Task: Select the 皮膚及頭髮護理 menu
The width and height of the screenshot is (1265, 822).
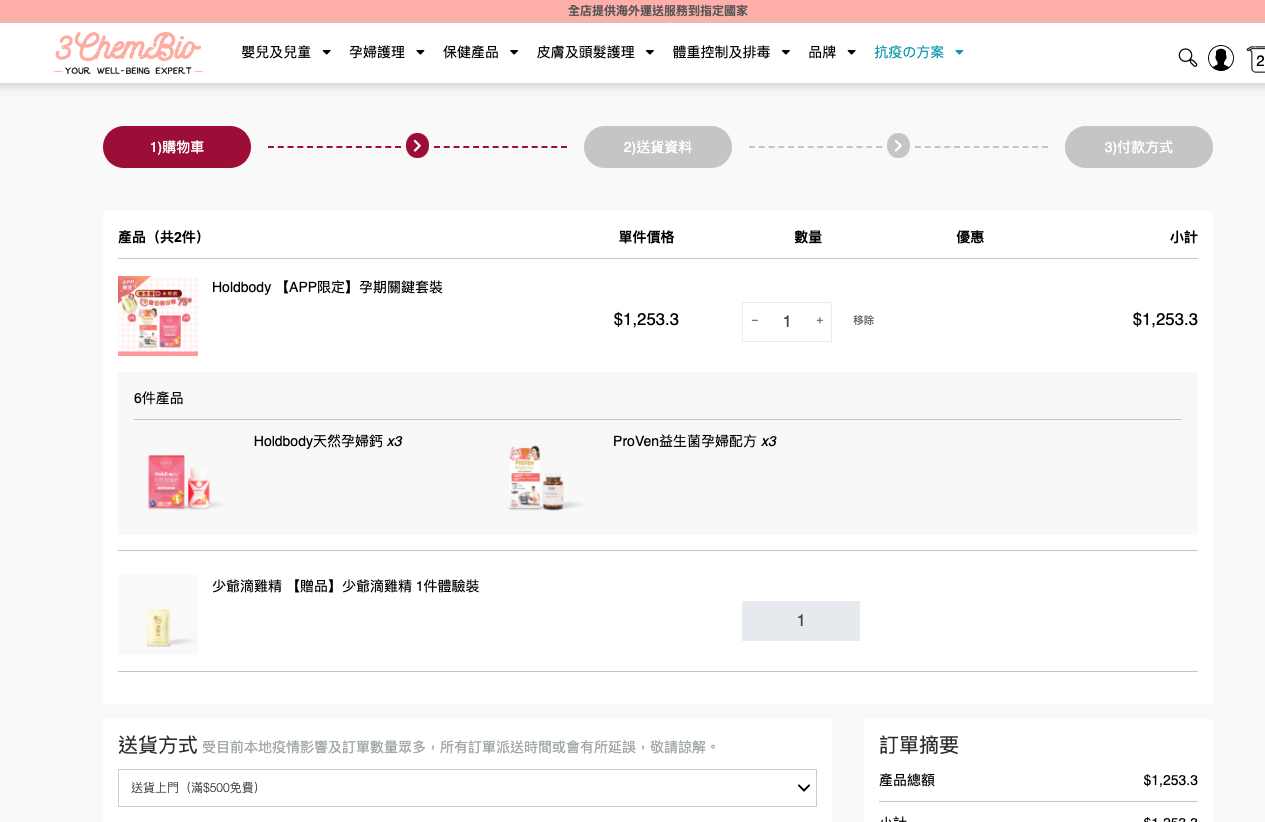Action: 585,52
